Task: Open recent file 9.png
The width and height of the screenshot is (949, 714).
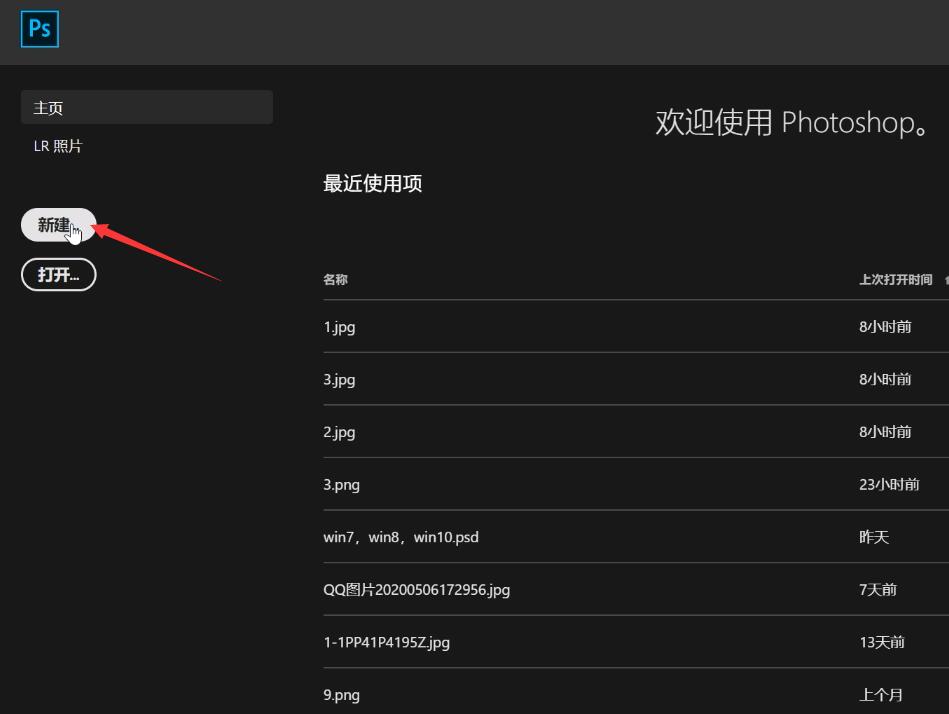Action: (341, 695)
